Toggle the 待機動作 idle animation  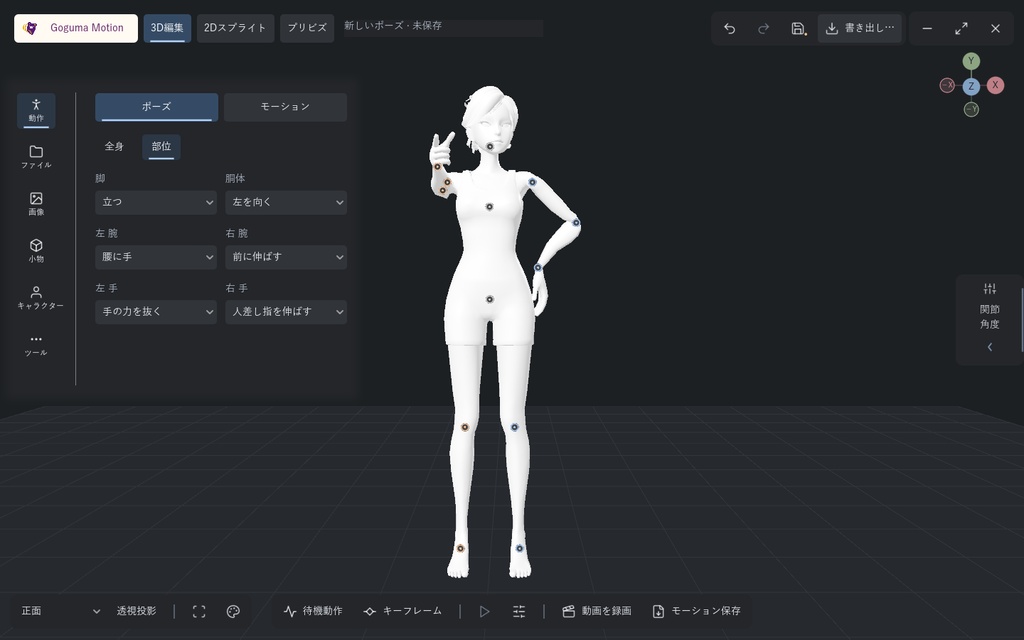point(313,611)
